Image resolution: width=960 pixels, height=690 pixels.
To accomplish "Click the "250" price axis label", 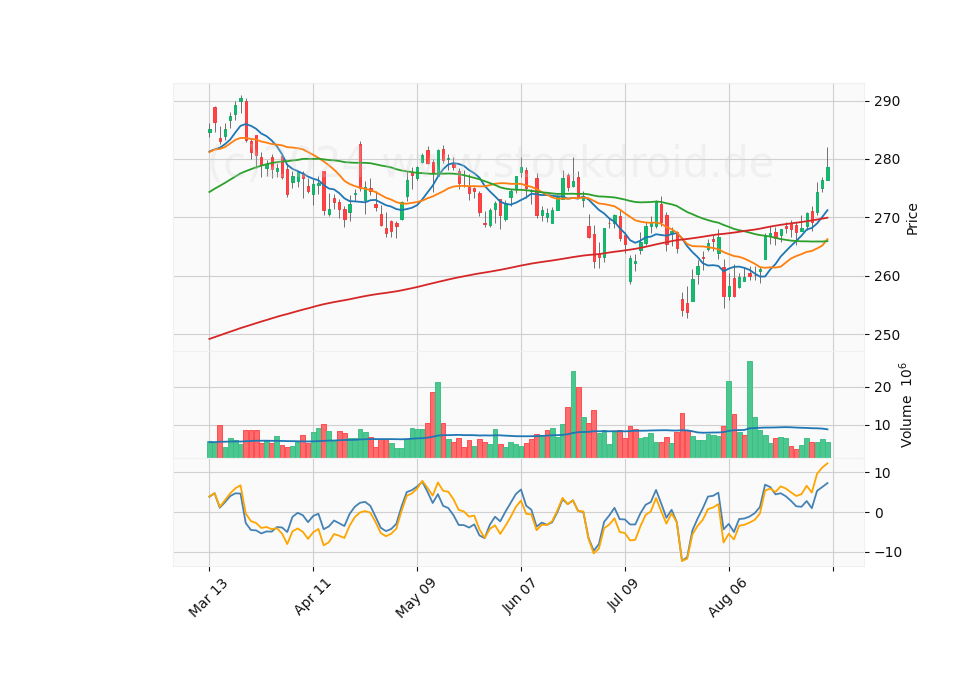I will 887,336.
